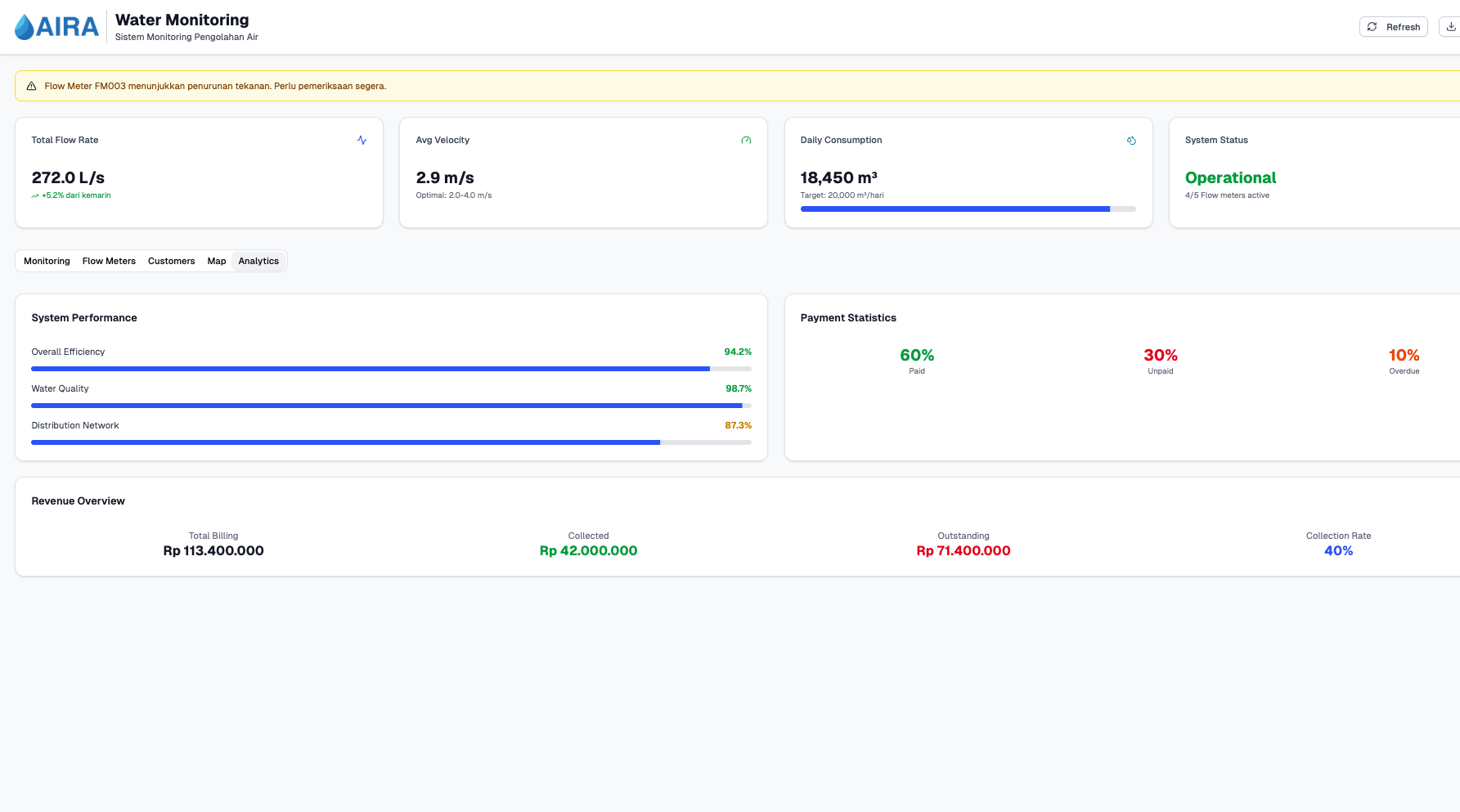Click the download icon button
This screenshot has height=812, width=1460.
click(1450, 27)
